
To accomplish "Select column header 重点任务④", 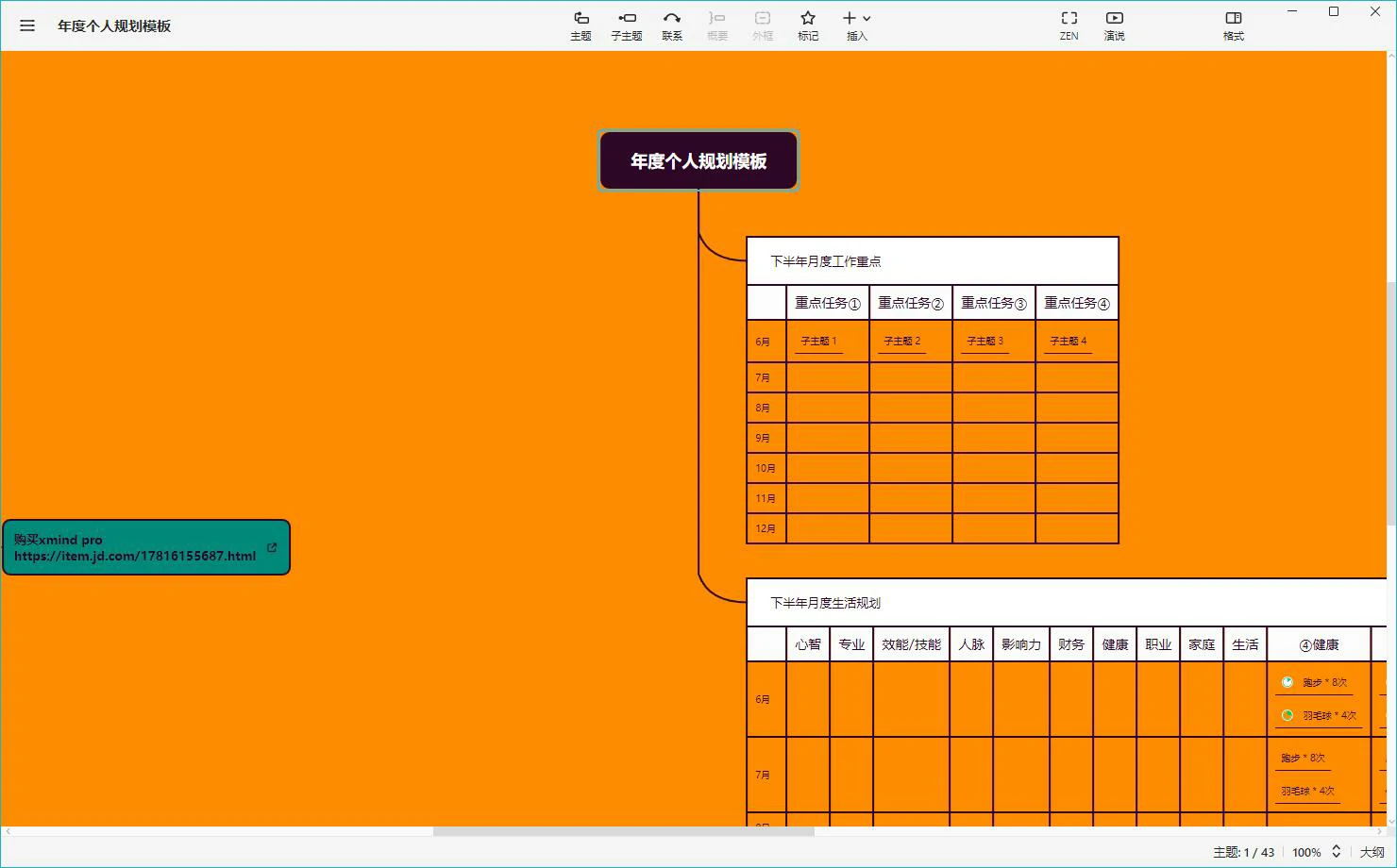I will (x=1077, y=303).
